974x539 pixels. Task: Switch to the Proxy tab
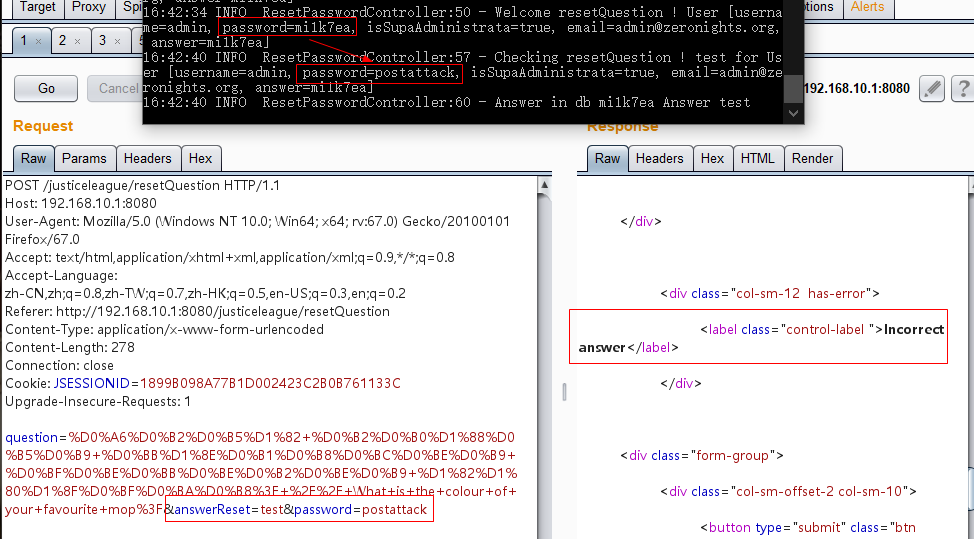pos(89,7)
